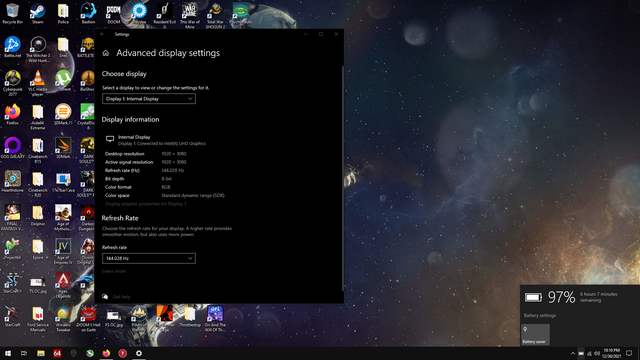This screenshot has height=360, width=640.
Task: Launch Age of Empires IV shortcut
Action: tap(63, 251)
